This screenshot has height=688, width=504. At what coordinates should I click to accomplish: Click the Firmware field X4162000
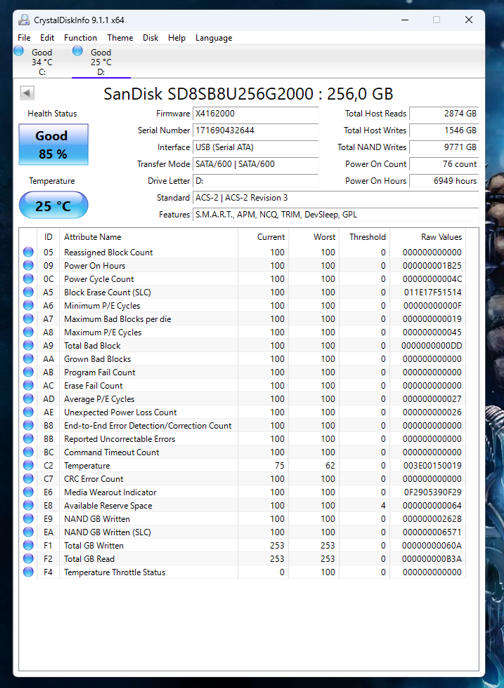255,114
